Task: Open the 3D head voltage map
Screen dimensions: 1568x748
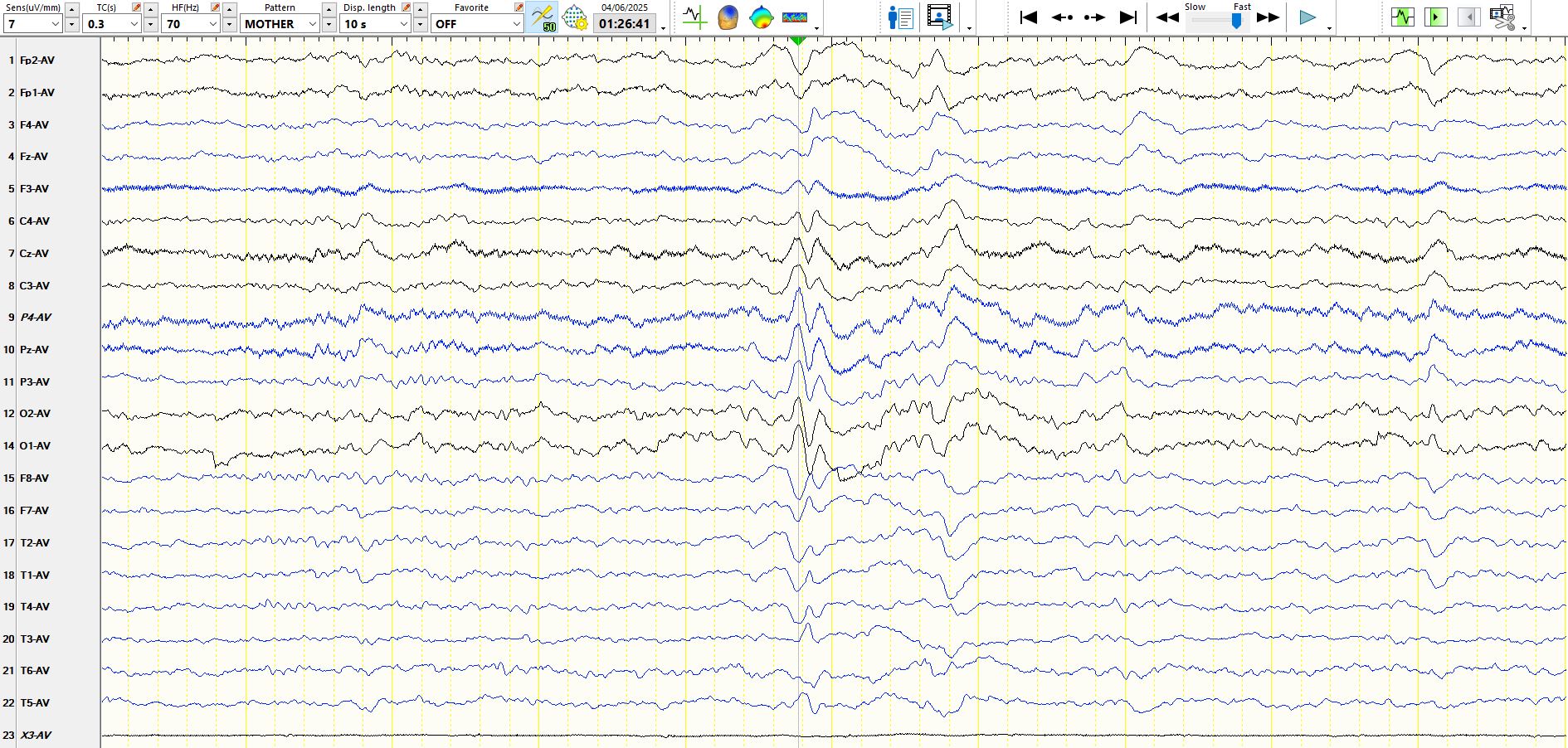Action: (x=728, y=17)
